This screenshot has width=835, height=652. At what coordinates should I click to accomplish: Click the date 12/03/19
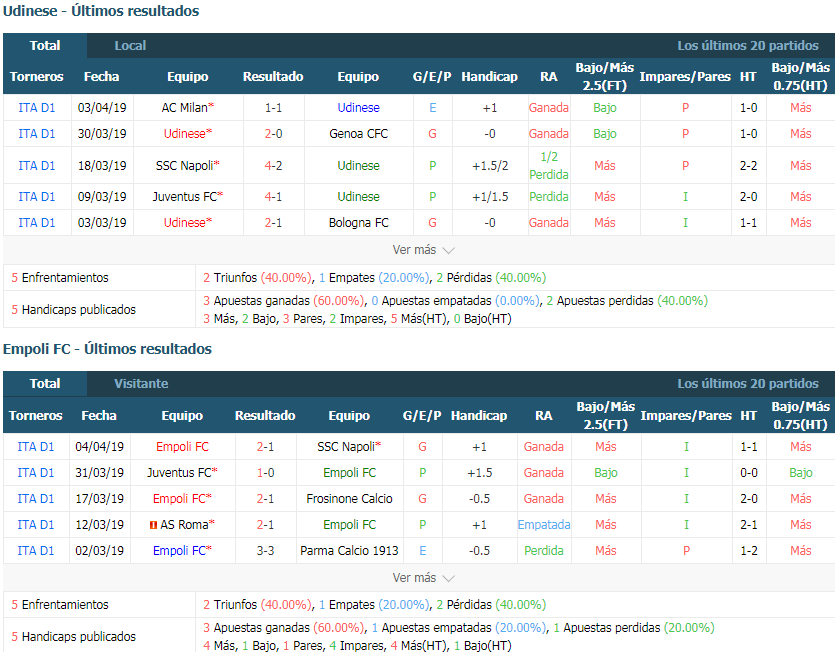pyautogui.click(x=100, y=525)
